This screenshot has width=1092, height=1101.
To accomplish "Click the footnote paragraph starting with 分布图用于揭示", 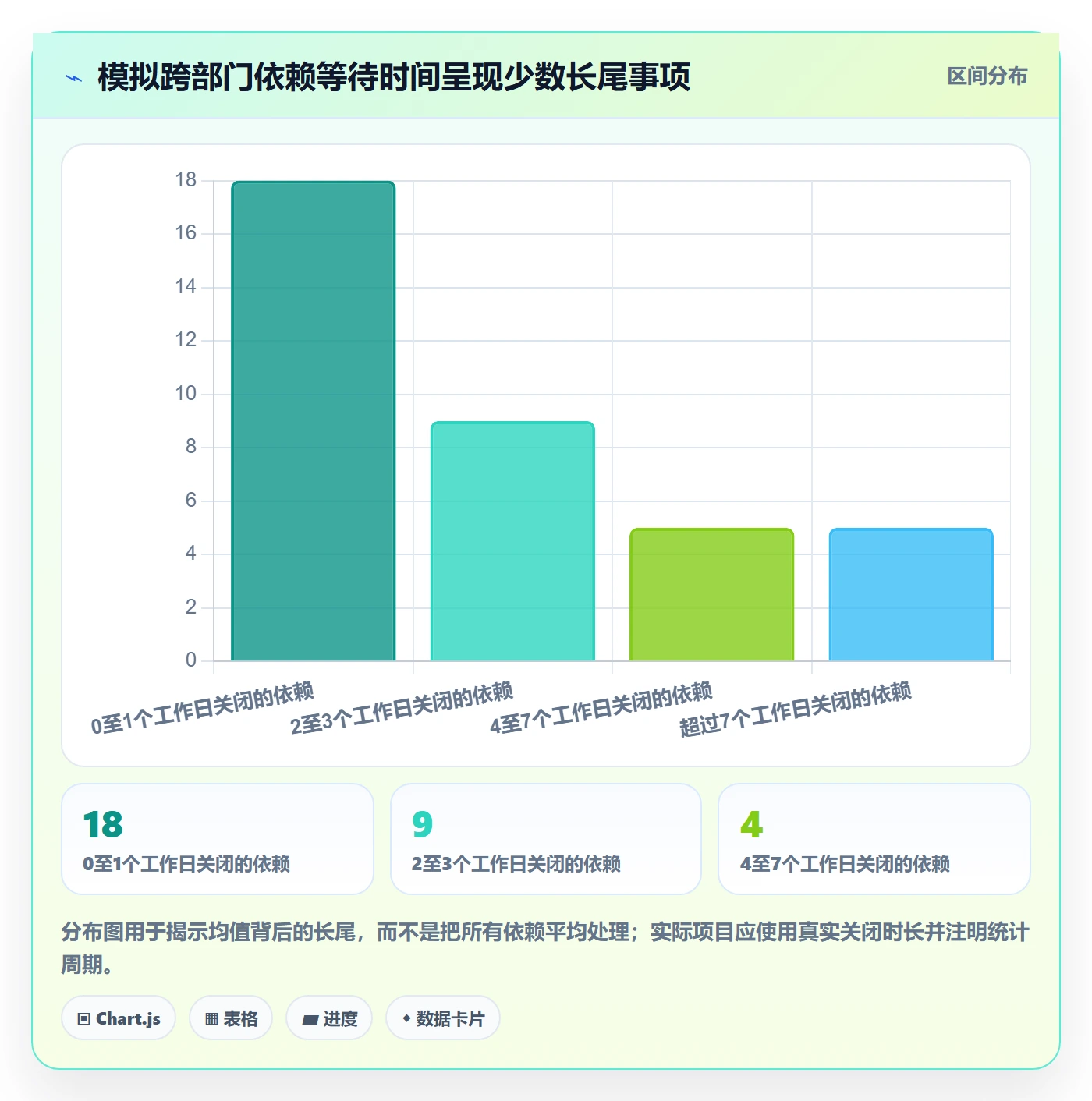I will coord(546,948).
